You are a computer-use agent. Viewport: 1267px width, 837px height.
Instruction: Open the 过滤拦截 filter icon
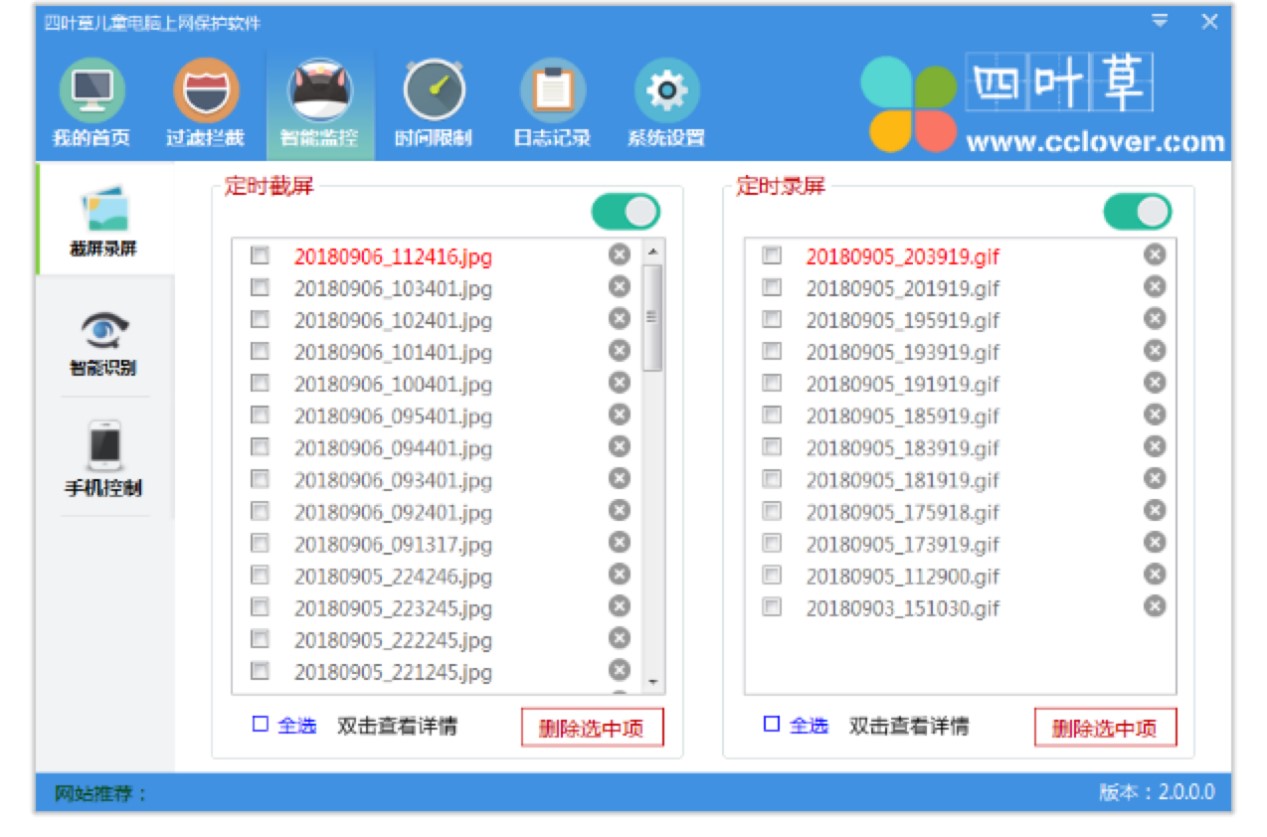[205, 93]
